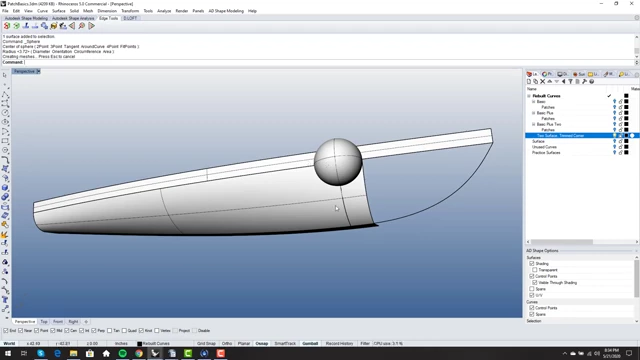640x360 pixels.
Task: Click the delete layer X icon
Action: [x=542, y=82]
